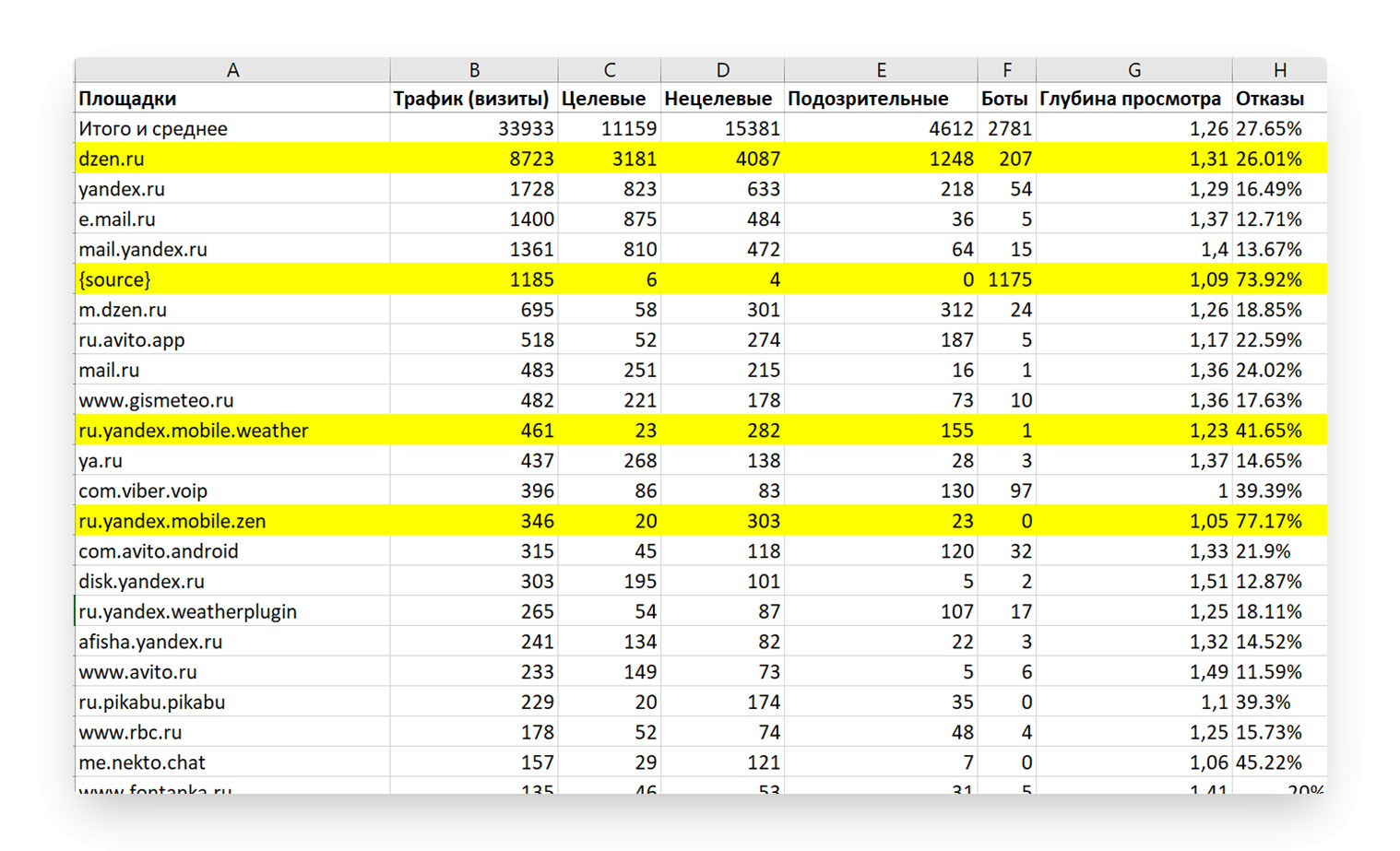1400x851 pixels.
Task: Select the mail.ru cell
Action: point(232,370)
